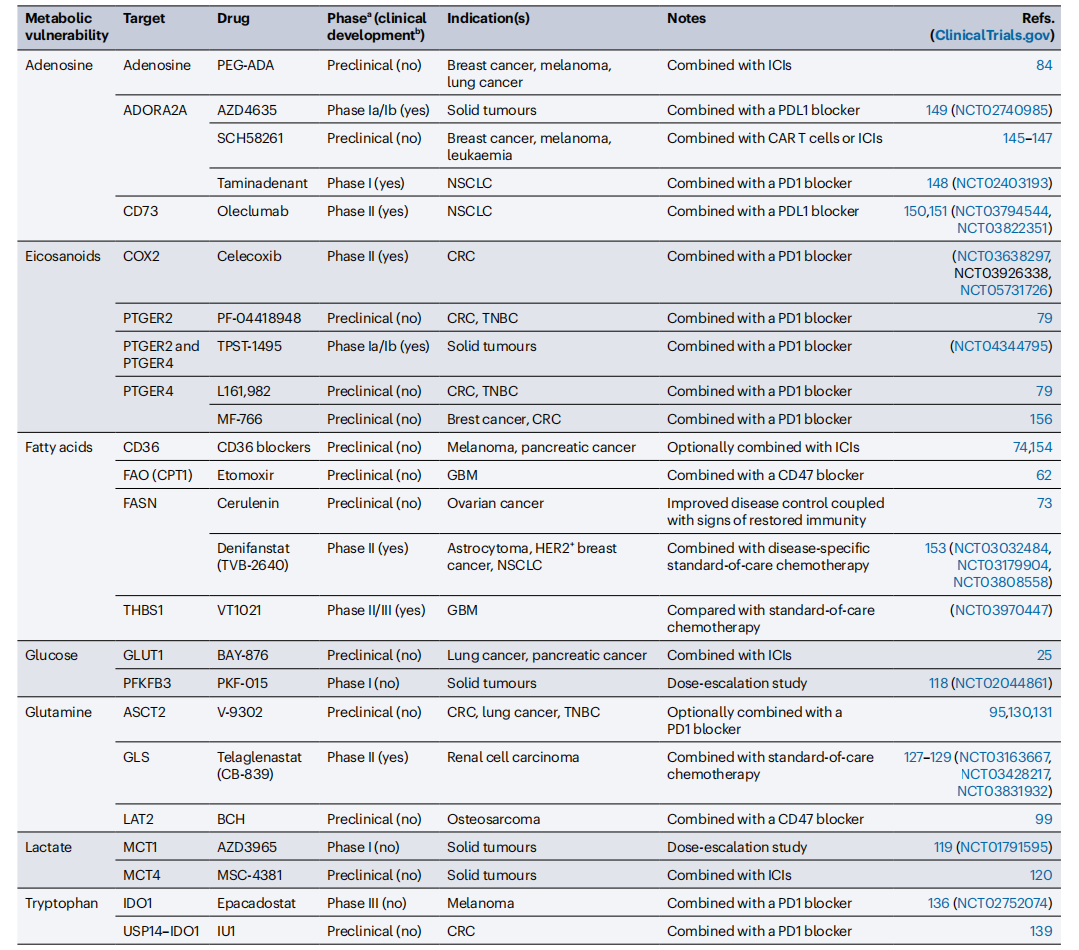This screenshot has width=1079, height=950.
Task: Open trial NCT01791595 for AZD3965
Action: pos(1003,847)
